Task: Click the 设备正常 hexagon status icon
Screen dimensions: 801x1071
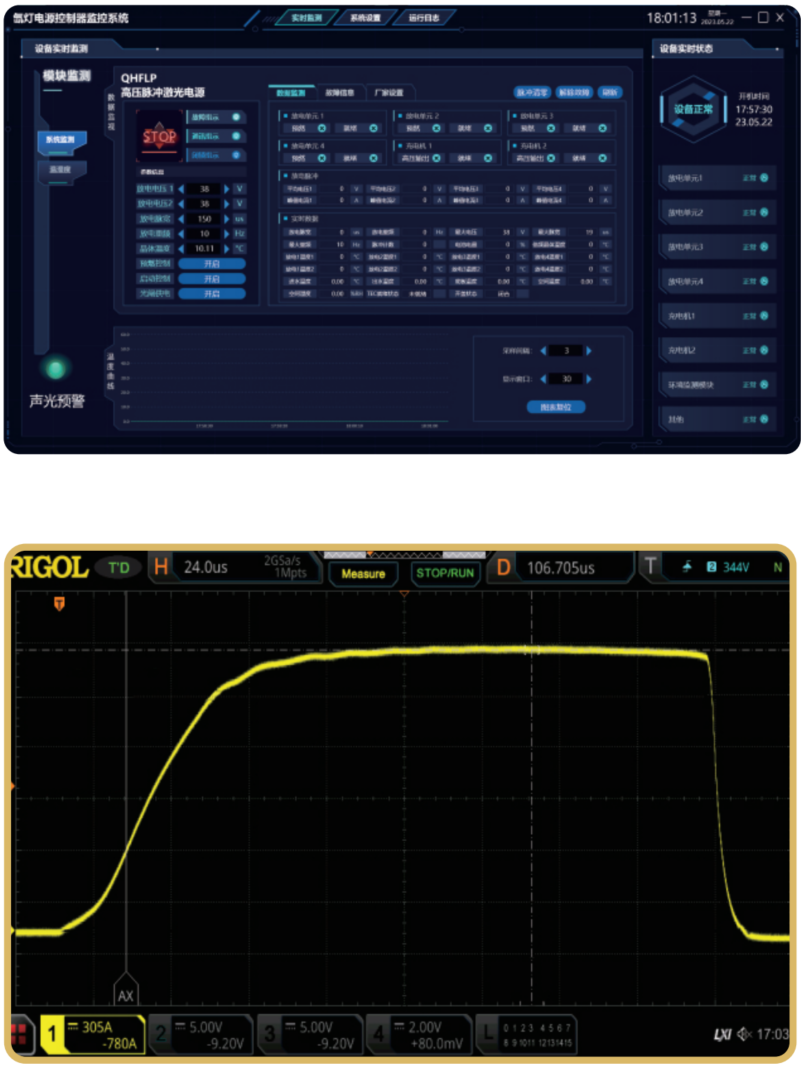Action: tap(691, 109)
